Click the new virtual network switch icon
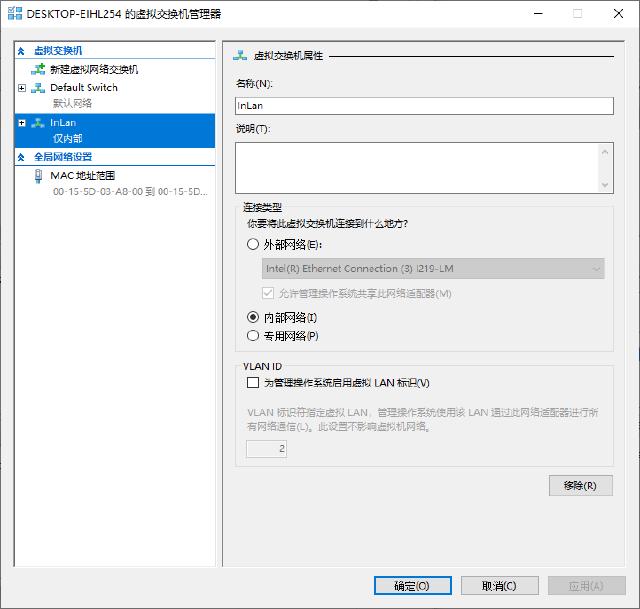The width and height of the screenshot is (640, 609). (38, 69)
